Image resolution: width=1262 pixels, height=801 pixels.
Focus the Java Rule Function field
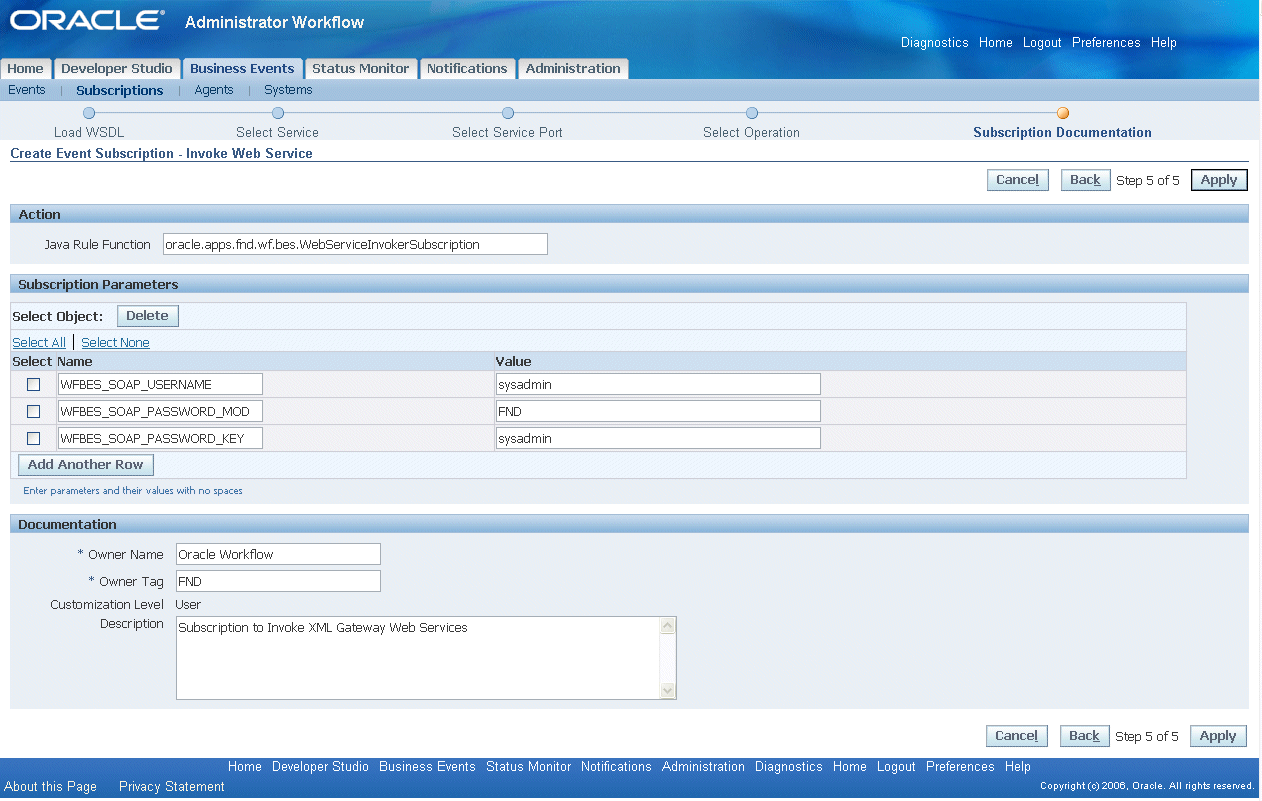coord(355,244)
